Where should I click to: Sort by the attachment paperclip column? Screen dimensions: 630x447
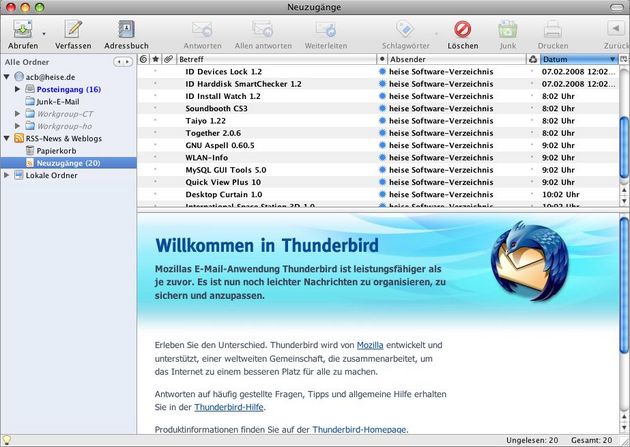pos(168,59)
